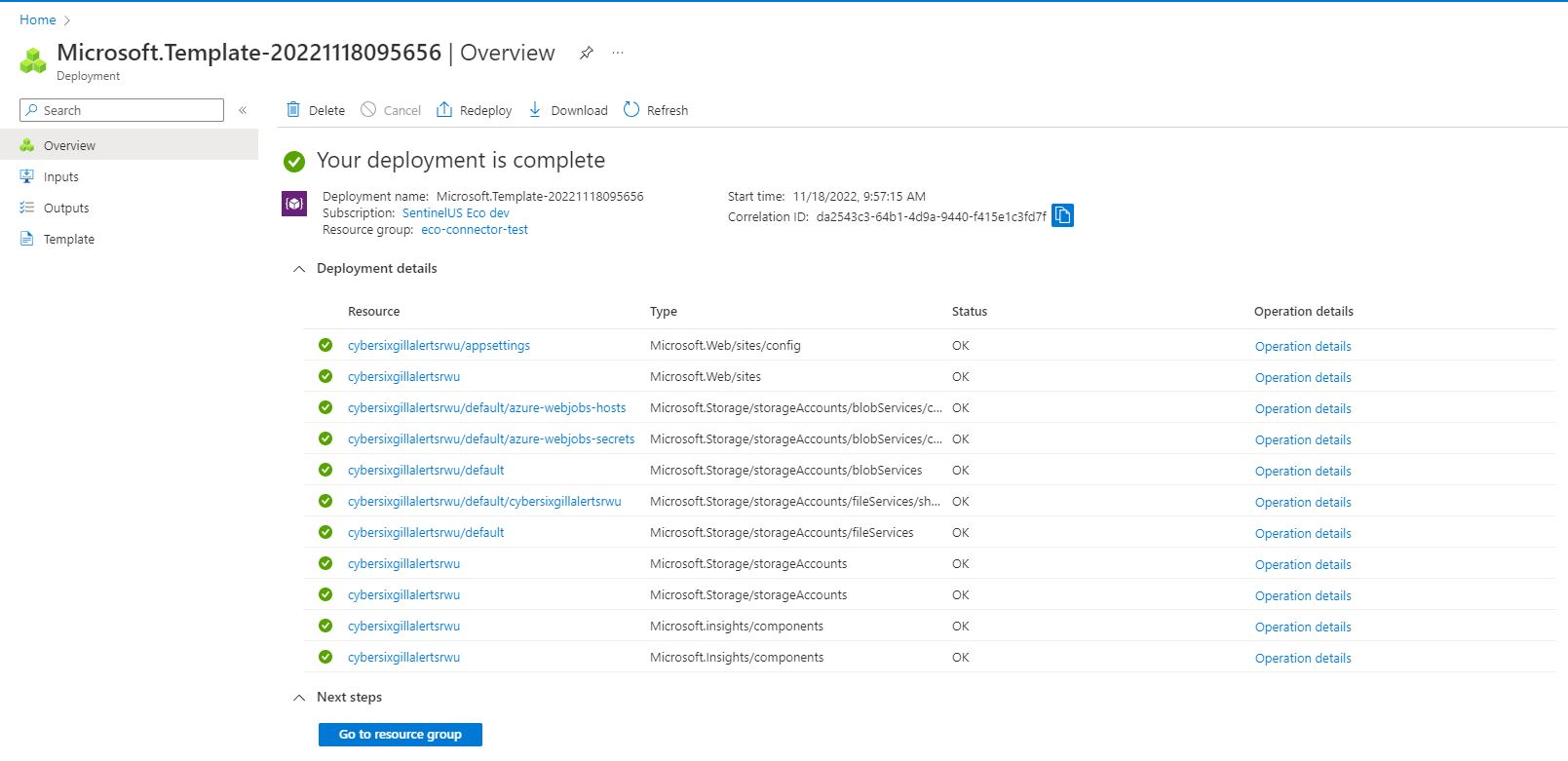Click the Overview cubes icon in sidebar
Image resolution: width=1568 pixels, height=761 pixels.
coord(27,145)
